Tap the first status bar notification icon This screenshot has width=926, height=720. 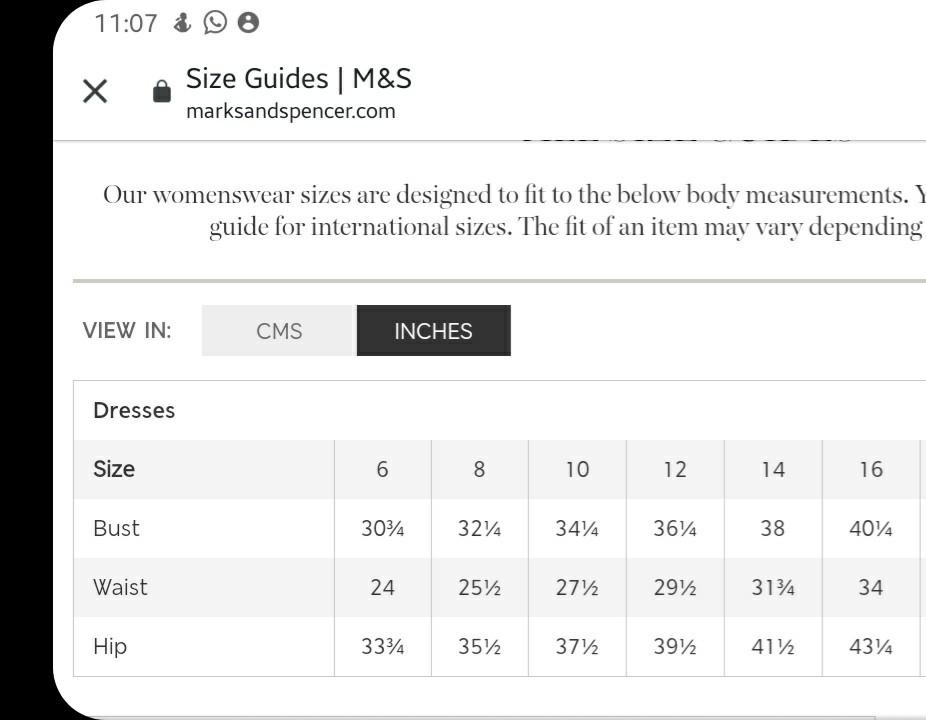click(x=182, y=22)
